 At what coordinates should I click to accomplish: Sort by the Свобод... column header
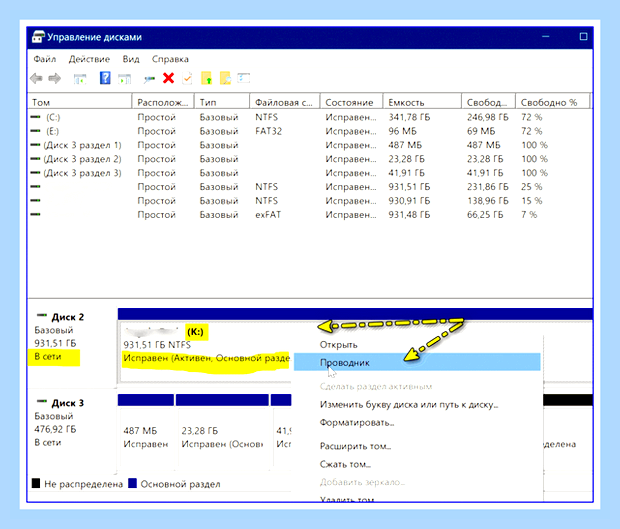pos(488,102)
